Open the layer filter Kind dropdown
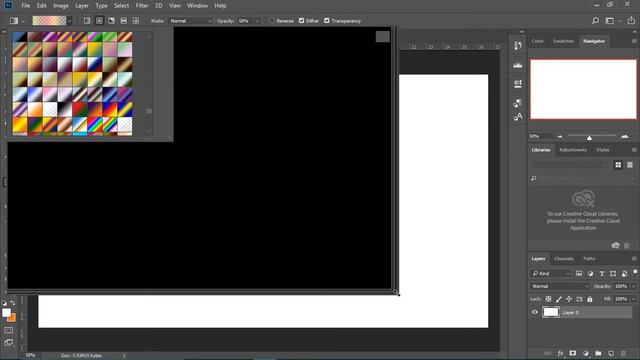This screenshot has height=360, width=640. point(551,273)
